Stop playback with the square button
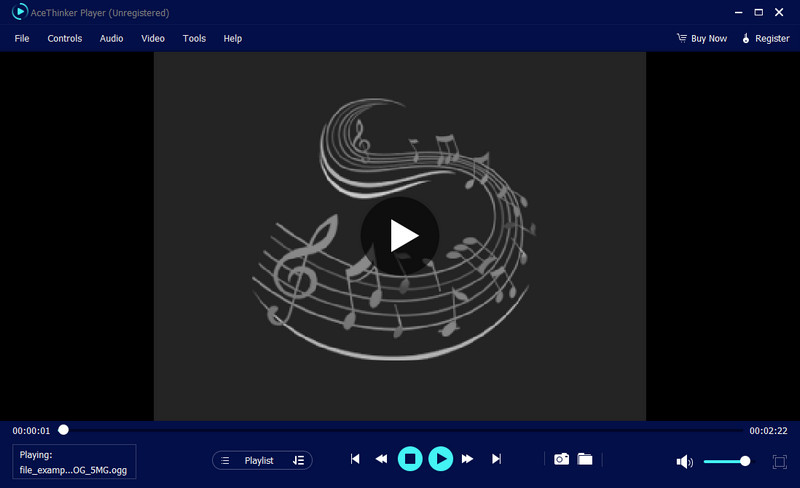This screenshot has height=488, width=800. pyautogui.click(x=410, y=459)
